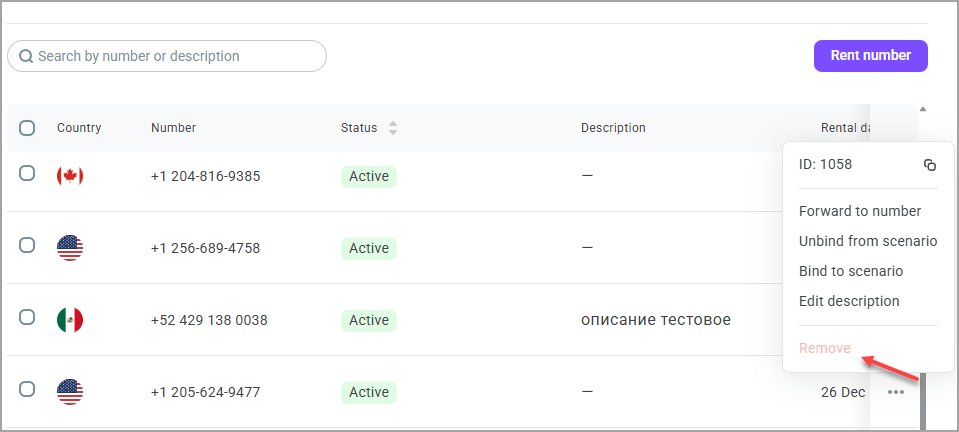Screen dimensions: 959x432
Task: Click the US flag beside +1 256-689-4758
Action: coord(70,248)
